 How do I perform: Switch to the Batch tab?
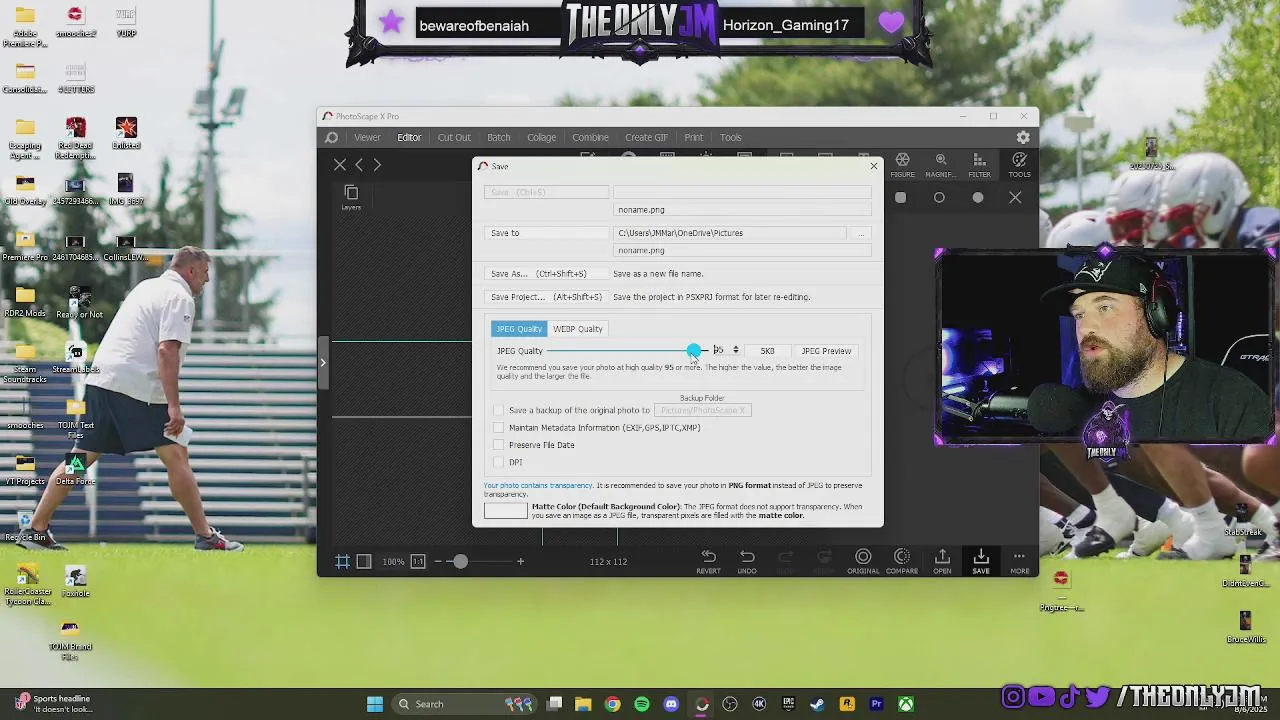(498, 137)
